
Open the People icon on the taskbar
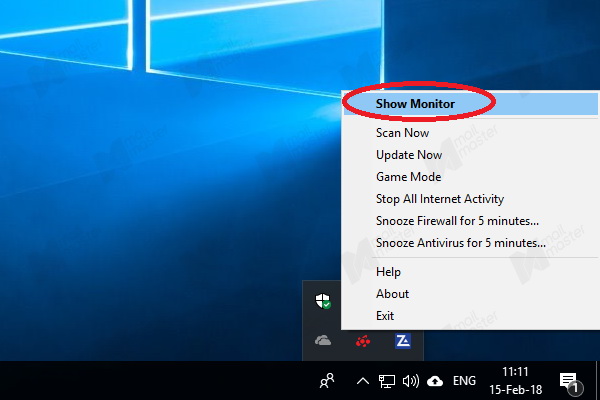pos(327,381)
